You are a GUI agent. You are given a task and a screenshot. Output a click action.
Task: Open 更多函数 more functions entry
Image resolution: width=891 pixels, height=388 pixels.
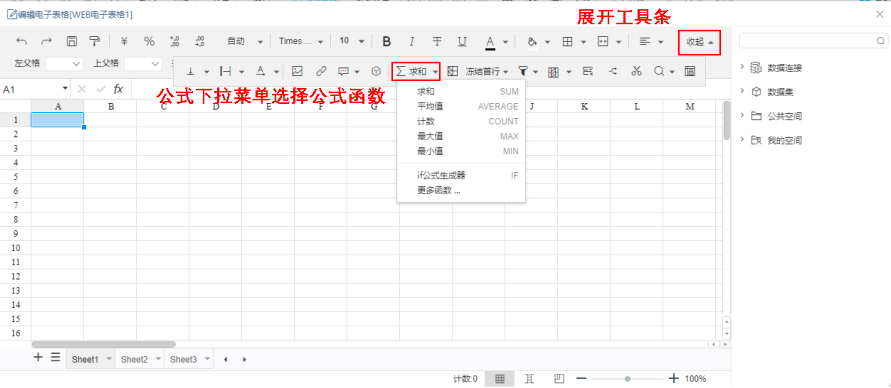461,190
